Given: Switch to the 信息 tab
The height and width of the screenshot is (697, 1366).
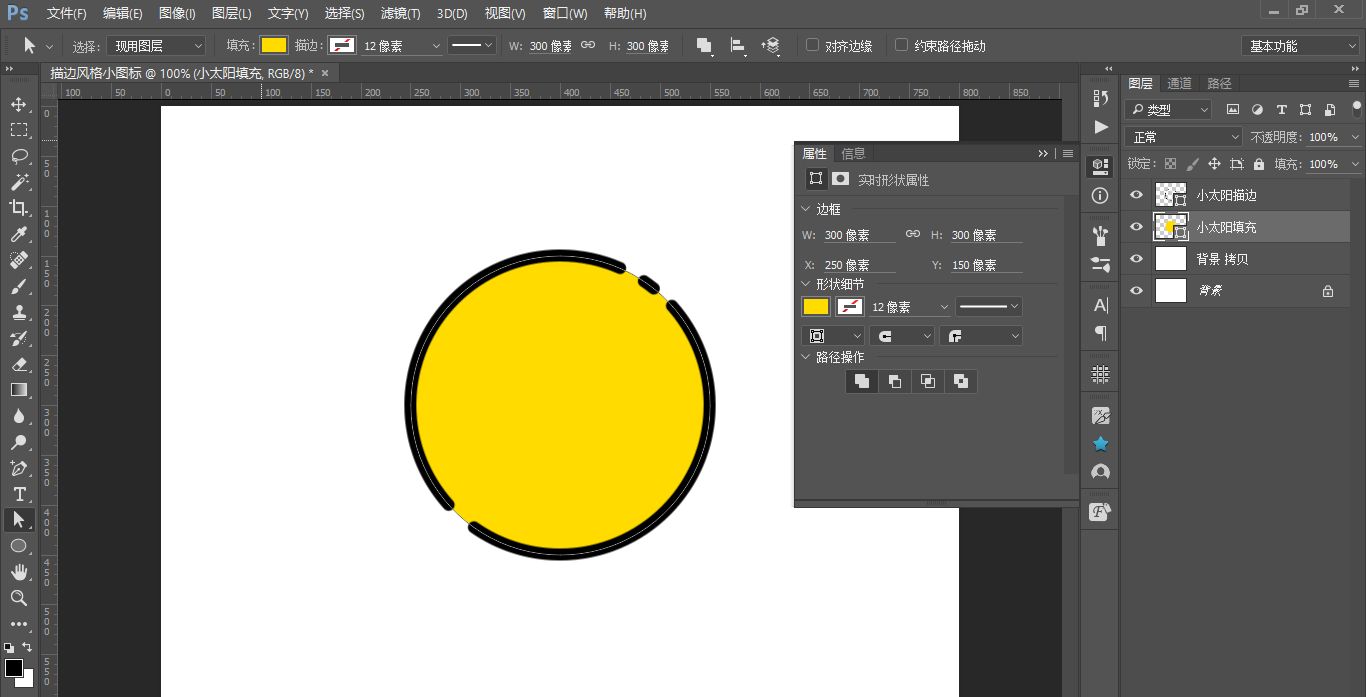Looking at the screenshot, I should click(853, 153).
